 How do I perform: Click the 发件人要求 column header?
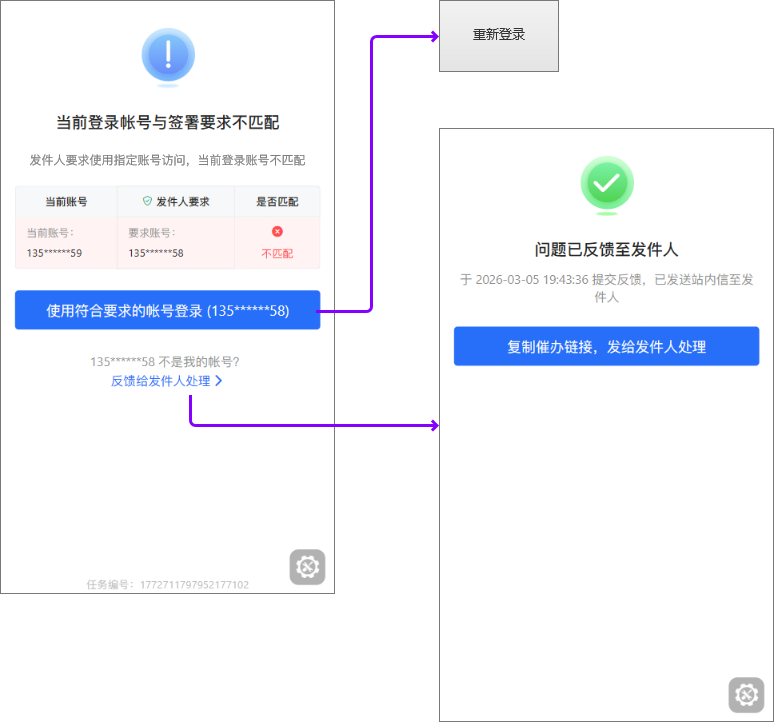[x=182, y=201]
